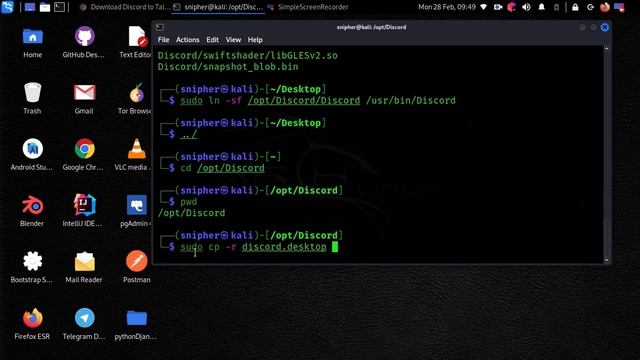
Task: Click the discord.desktop text in the command
Action: click(x=284, y=247)
